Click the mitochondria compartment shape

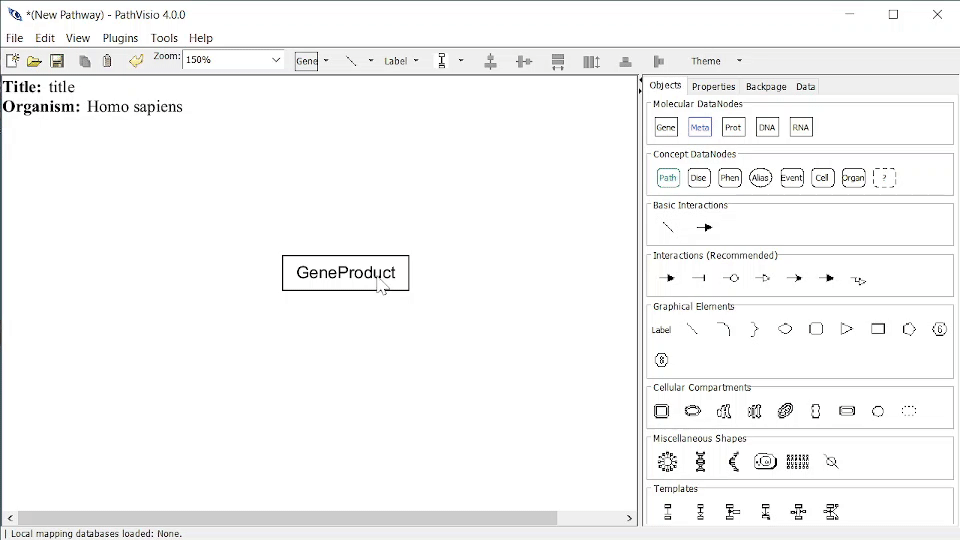[x=785, y=411]
